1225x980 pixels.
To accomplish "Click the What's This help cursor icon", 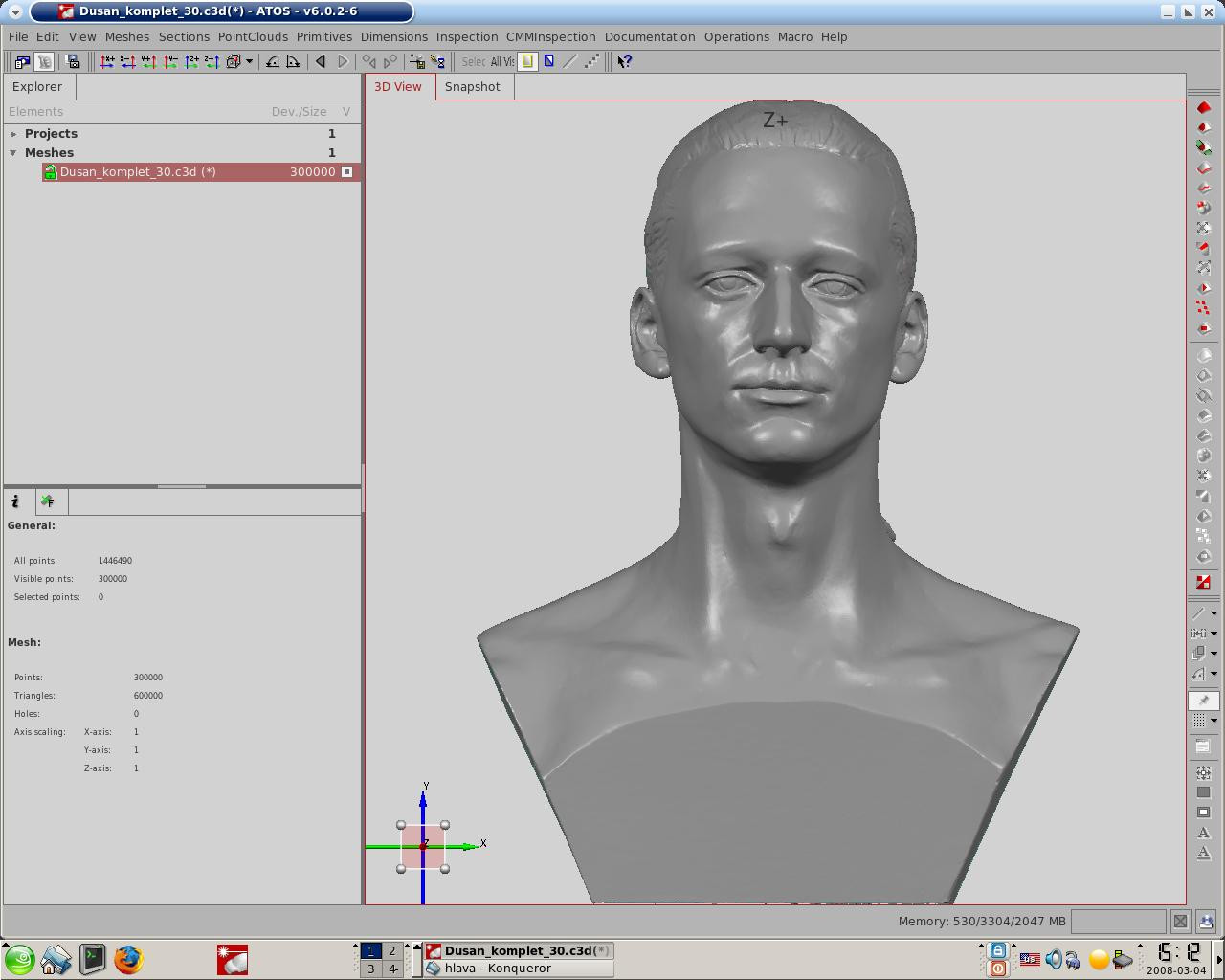I will pos(624,61).
